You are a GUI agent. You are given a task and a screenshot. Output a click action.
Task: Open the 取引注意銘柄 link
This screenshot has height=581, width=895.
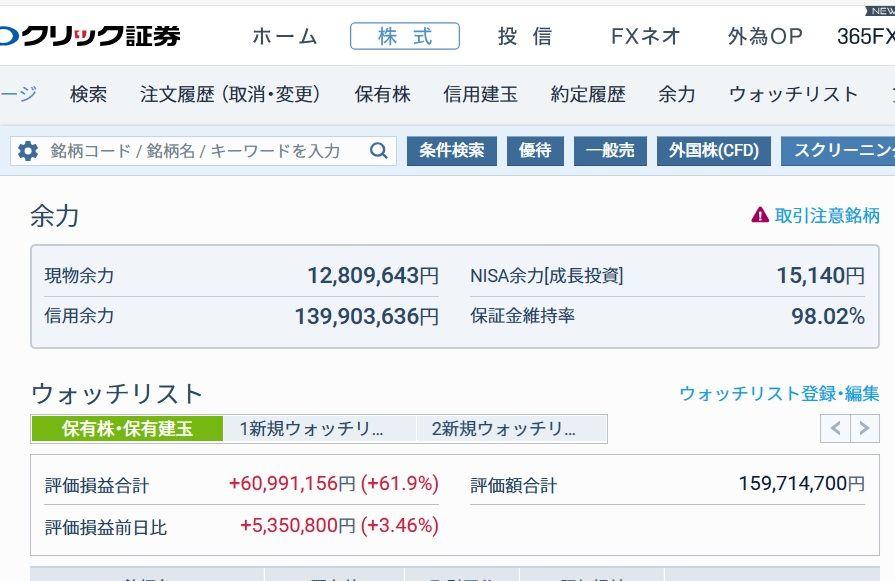(827, 215)
